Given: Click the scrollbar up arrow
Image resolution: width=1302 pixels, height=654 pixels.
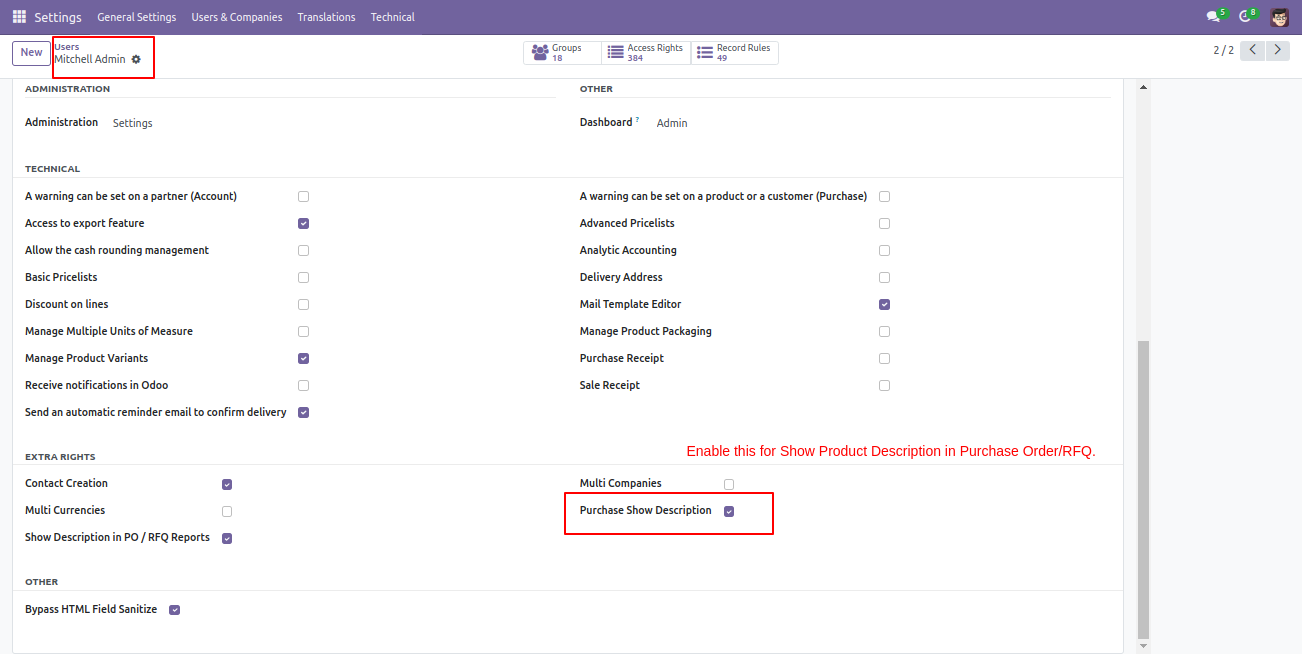Looking at the screenshot, I should [x=1144, y=87].
